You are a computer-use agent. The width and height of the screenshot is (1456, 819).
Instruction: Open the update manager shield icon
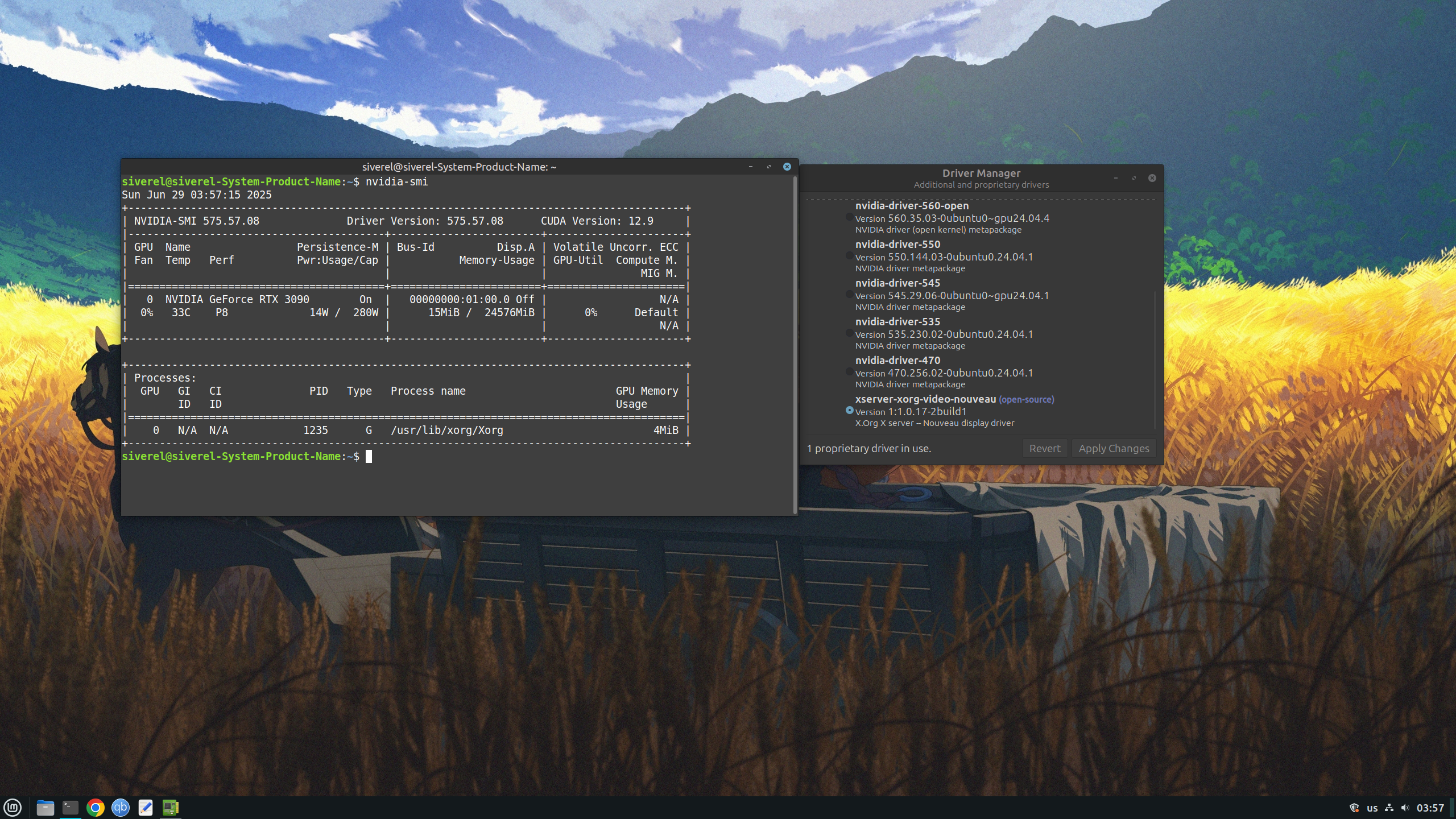coord(1354,808)
